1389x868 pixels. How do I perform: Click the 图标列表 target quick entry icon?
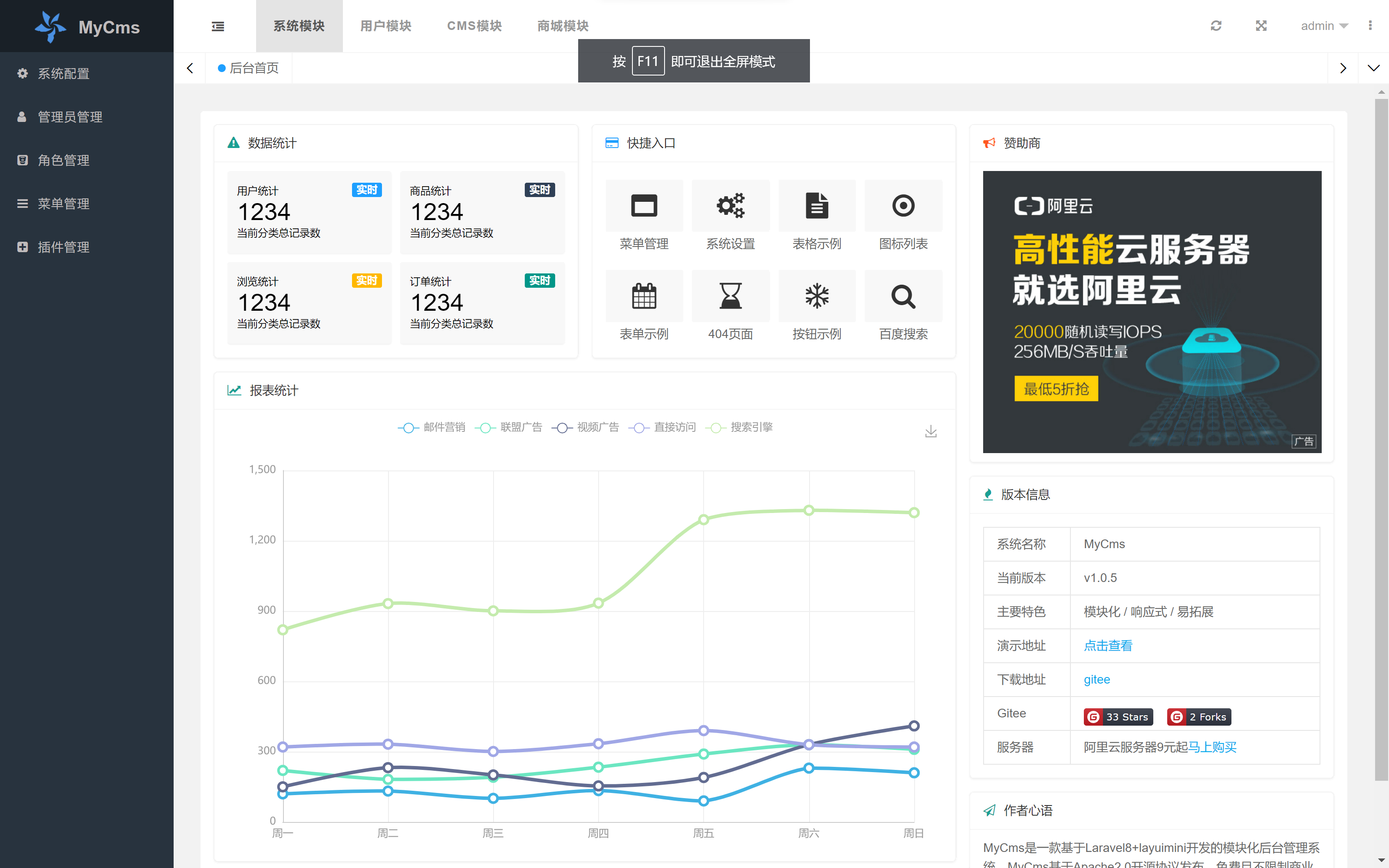[x=903, y=206]
